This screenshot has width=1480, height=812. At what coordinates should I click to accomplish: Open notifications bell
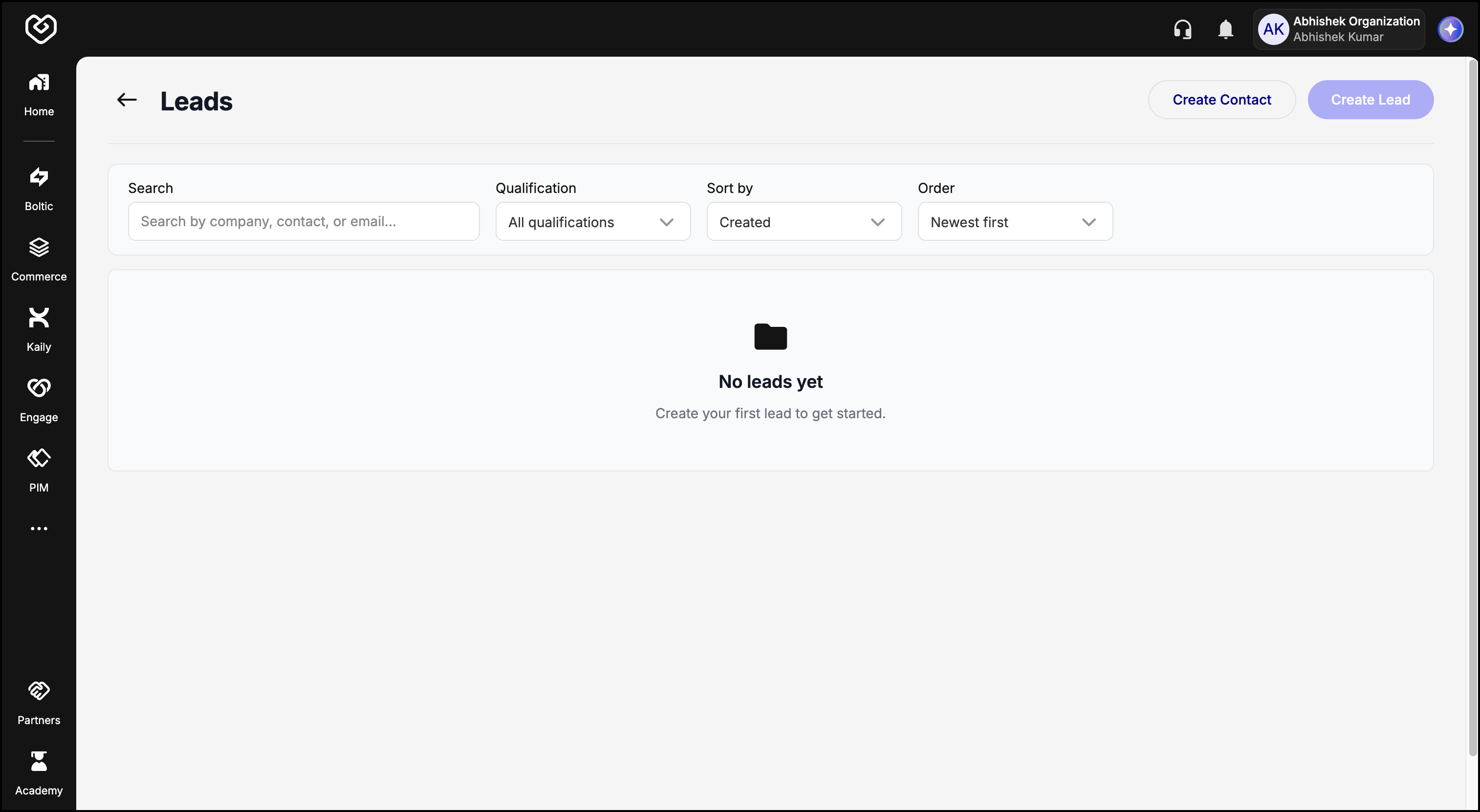click(1225, 29)
